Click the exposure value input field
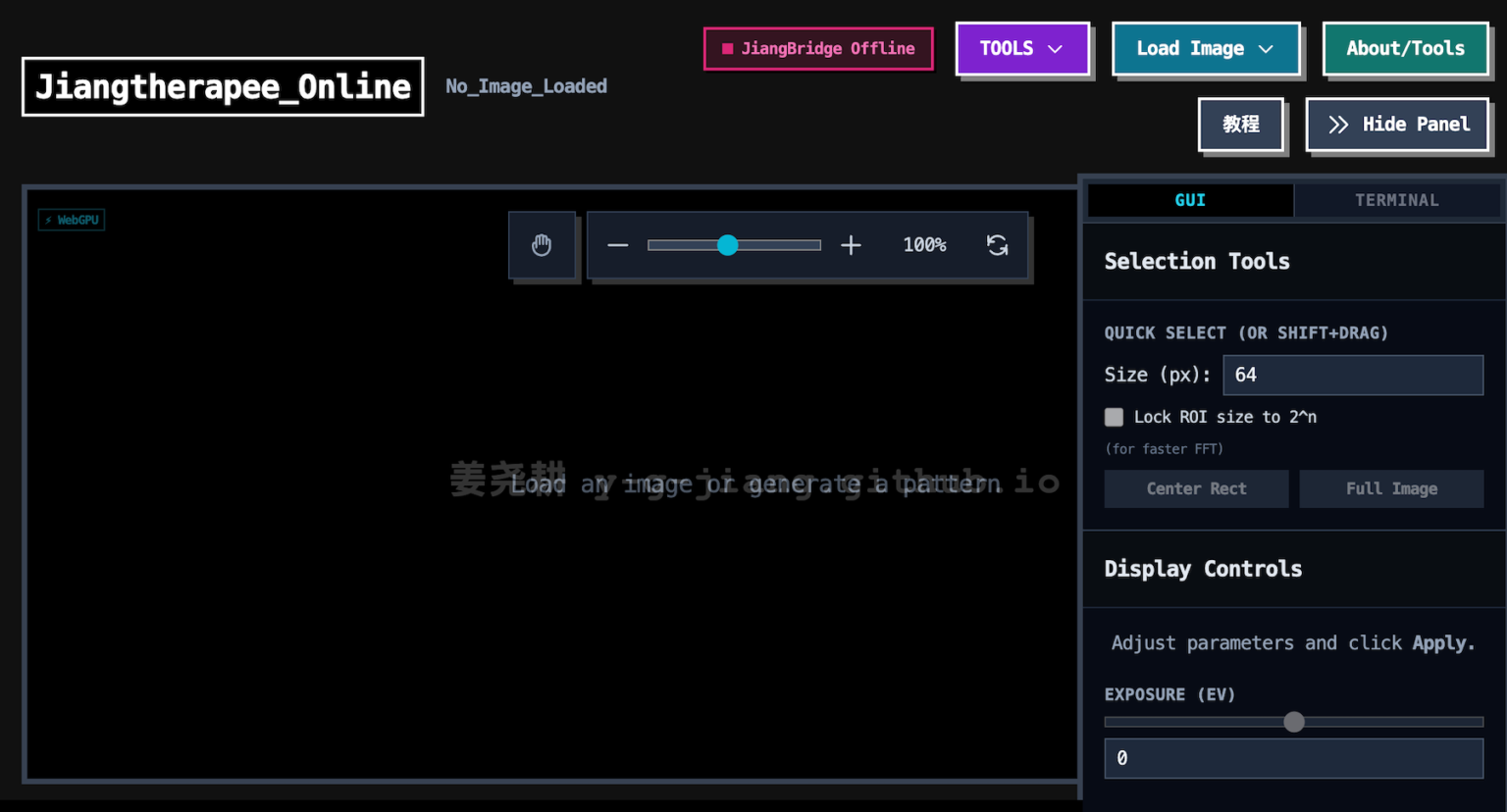Image resolution: width=1507 pixels, height=812 pixels. coord(1293,758)
